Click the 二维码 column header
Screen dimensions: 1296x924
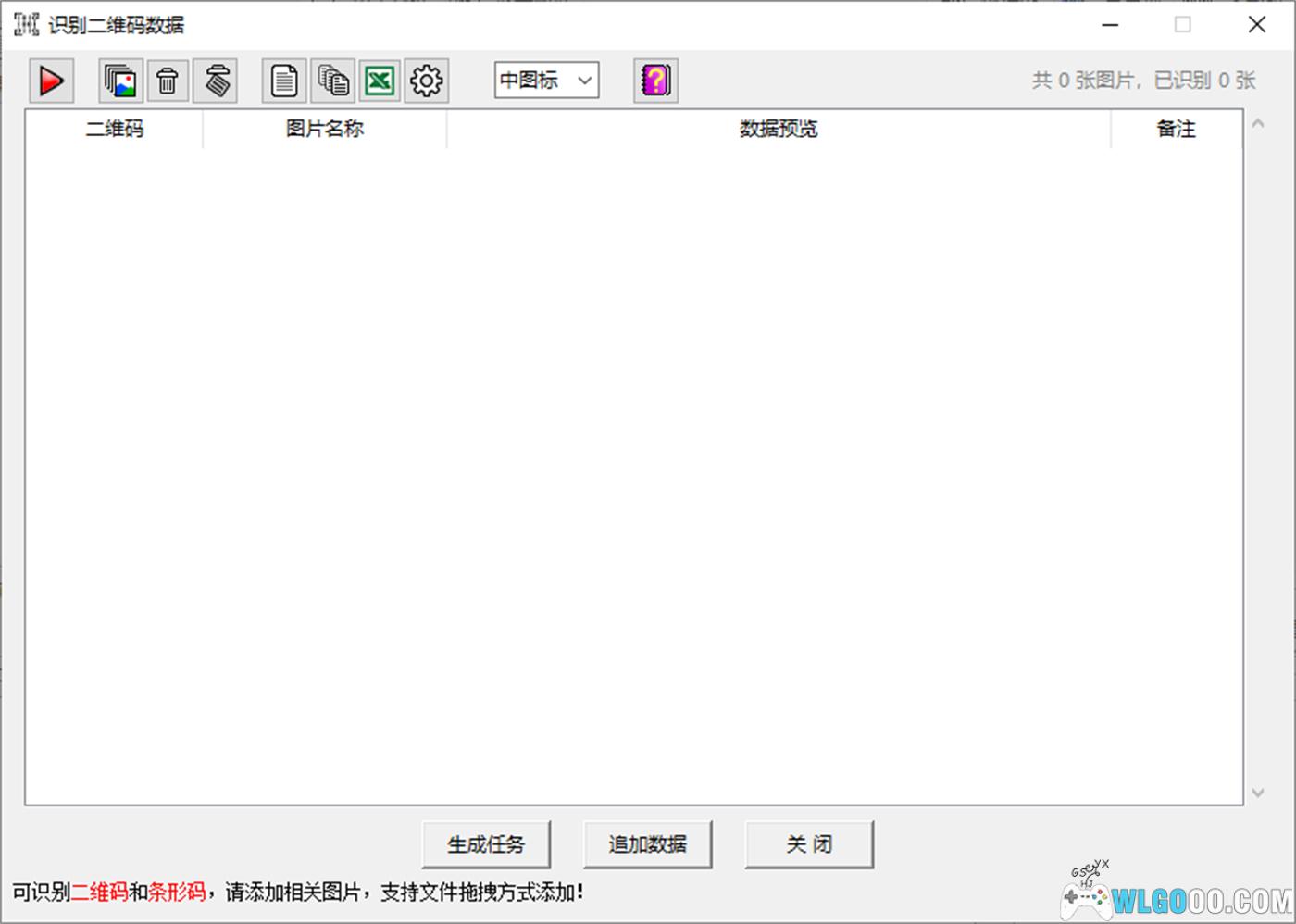click(114, 130)
